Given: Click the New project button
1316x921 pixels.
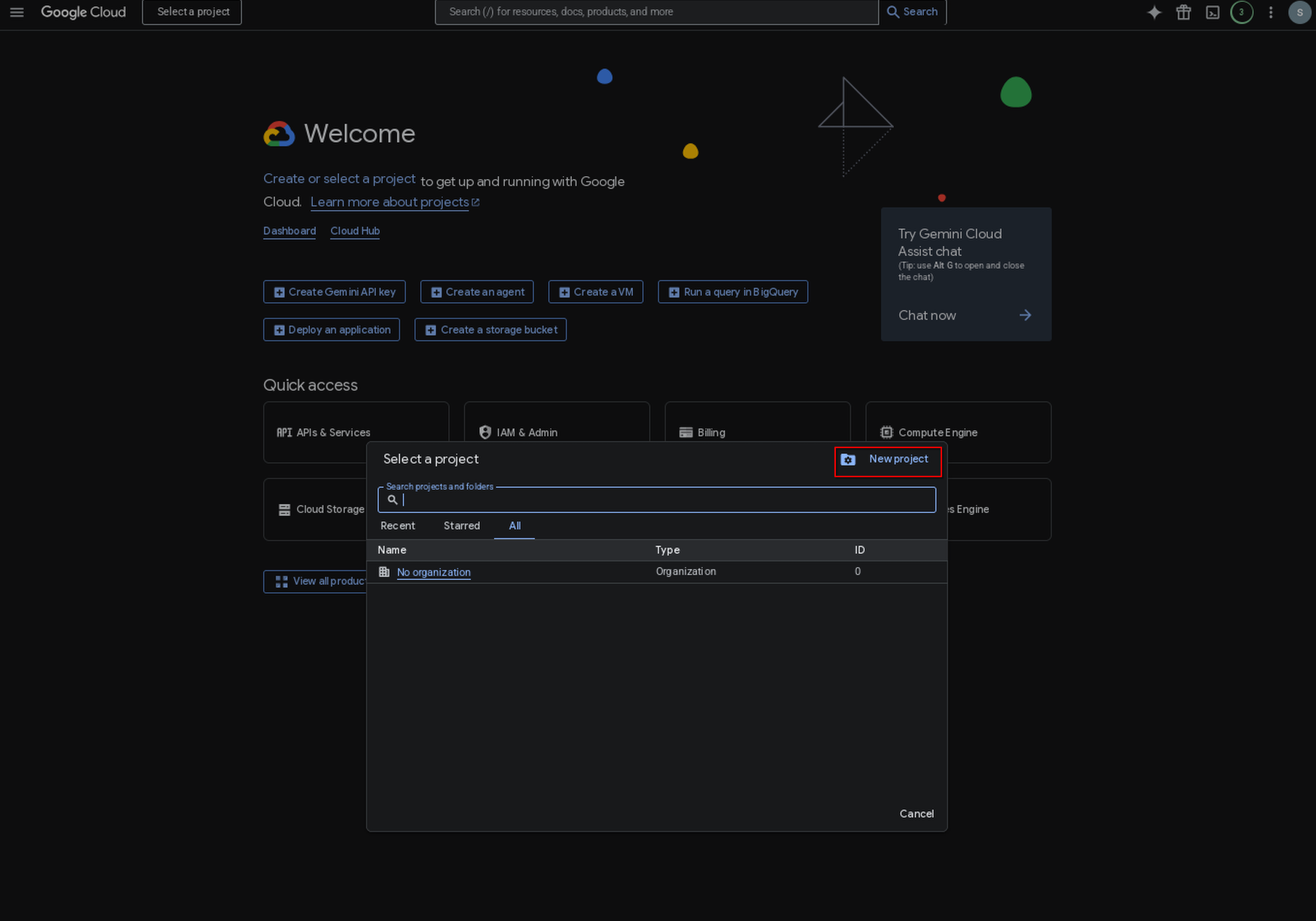Looking at the screenshot, I should (x=888, y=461).
